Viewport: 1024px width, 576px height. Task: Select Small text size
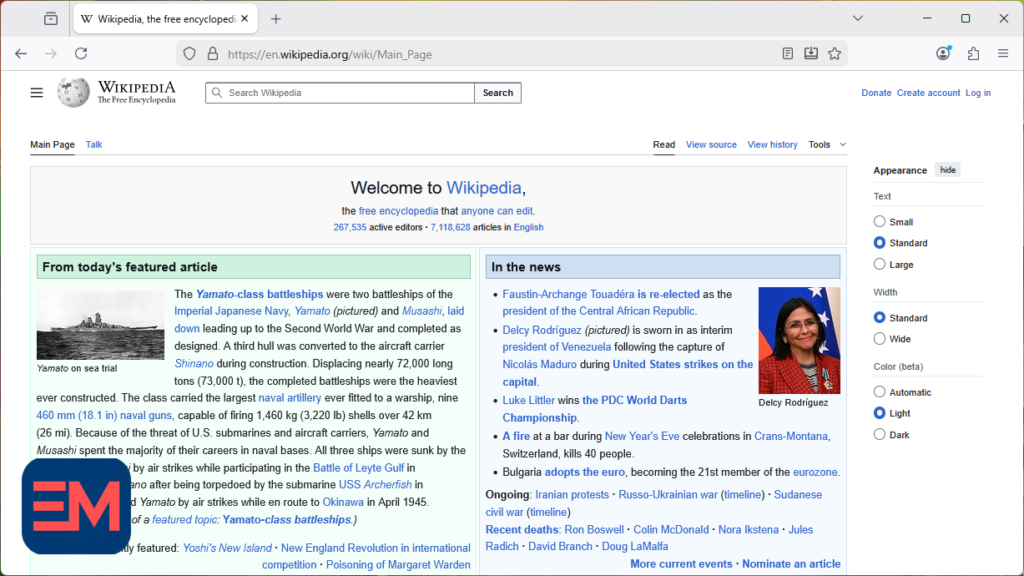point(880,221)
